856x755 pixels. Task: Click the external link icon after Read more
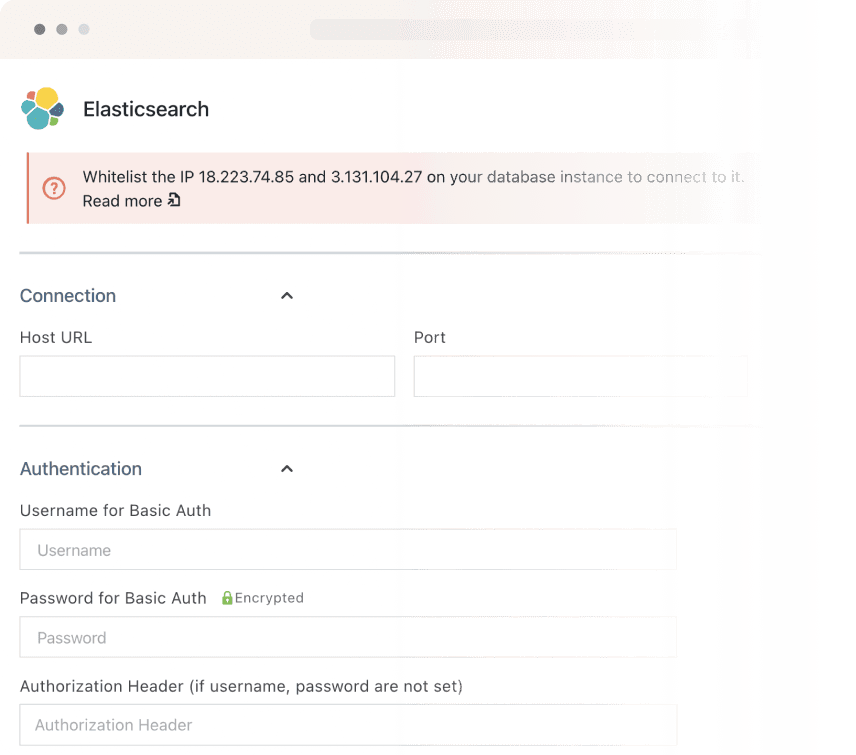(x=173, y=201)
